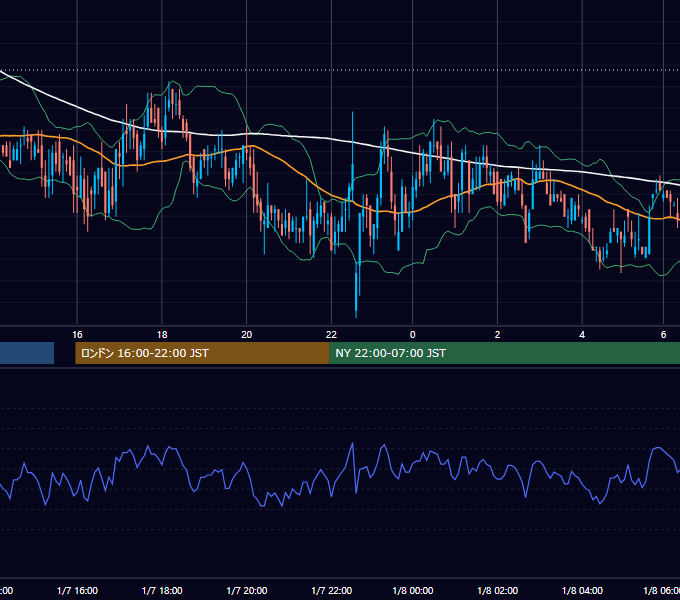
Task: Click the 1/7 20:00 label on oscillator axis
Action: 247,591
